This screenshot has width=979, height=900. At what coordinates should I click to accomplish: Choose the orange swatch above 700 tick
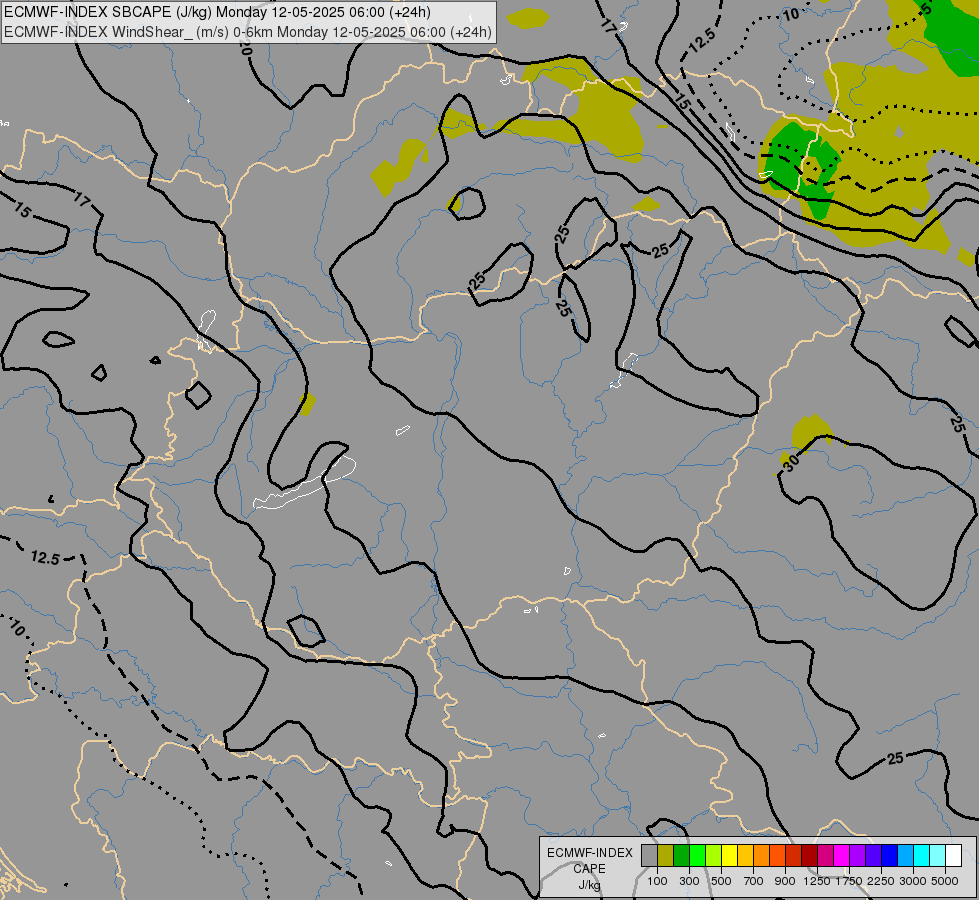tap(761, 856)
